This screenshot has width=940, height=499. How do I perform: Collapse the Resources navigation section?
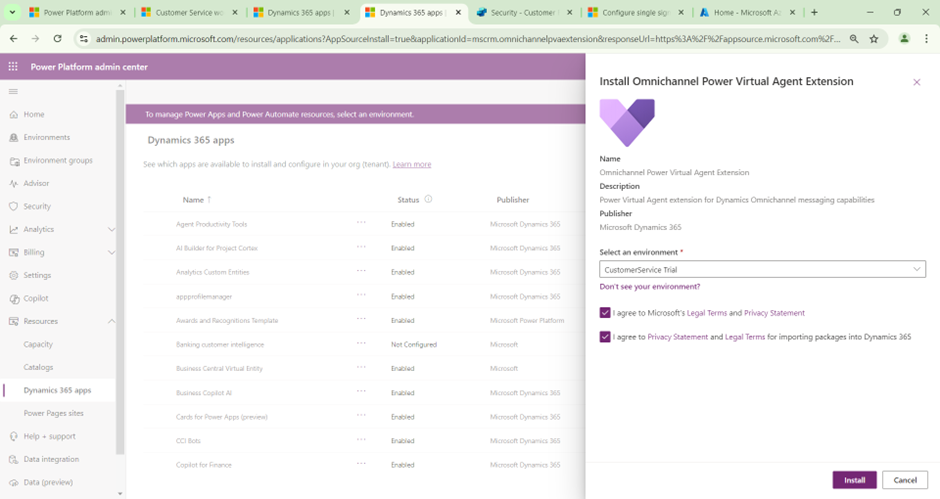point(111,321)
